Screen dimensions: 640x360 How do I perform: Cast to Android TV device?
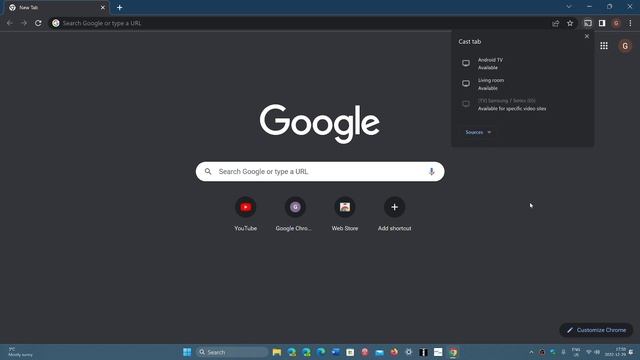[522, 64]
